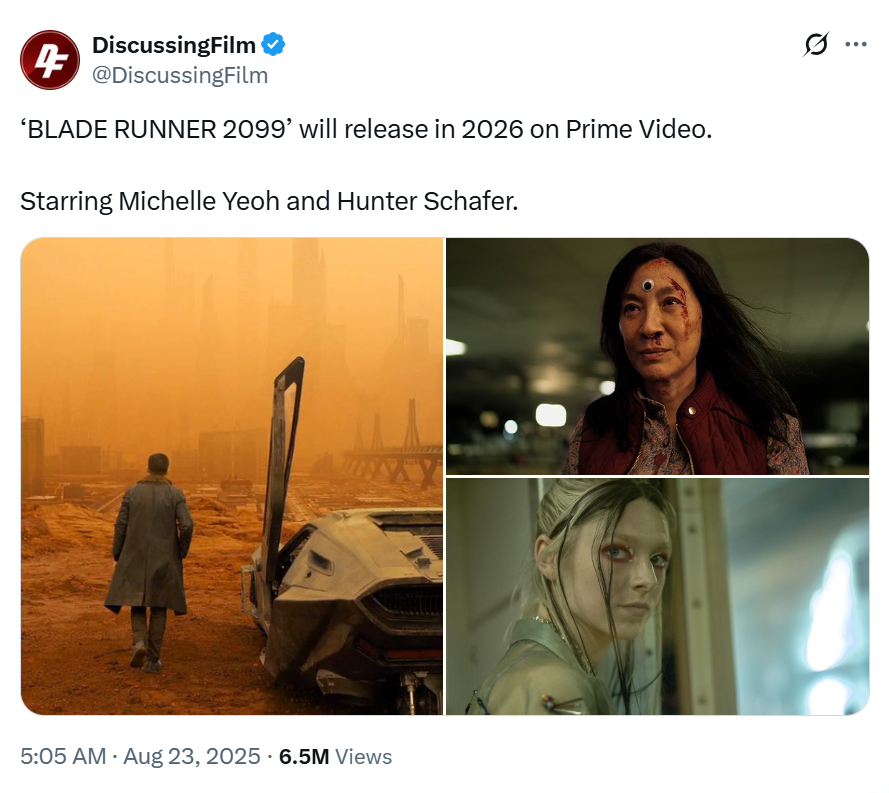Click the 'Prime Video' words in the tweet
The height and width of the screenshot is (793, 889).
(x=638, y=129)
